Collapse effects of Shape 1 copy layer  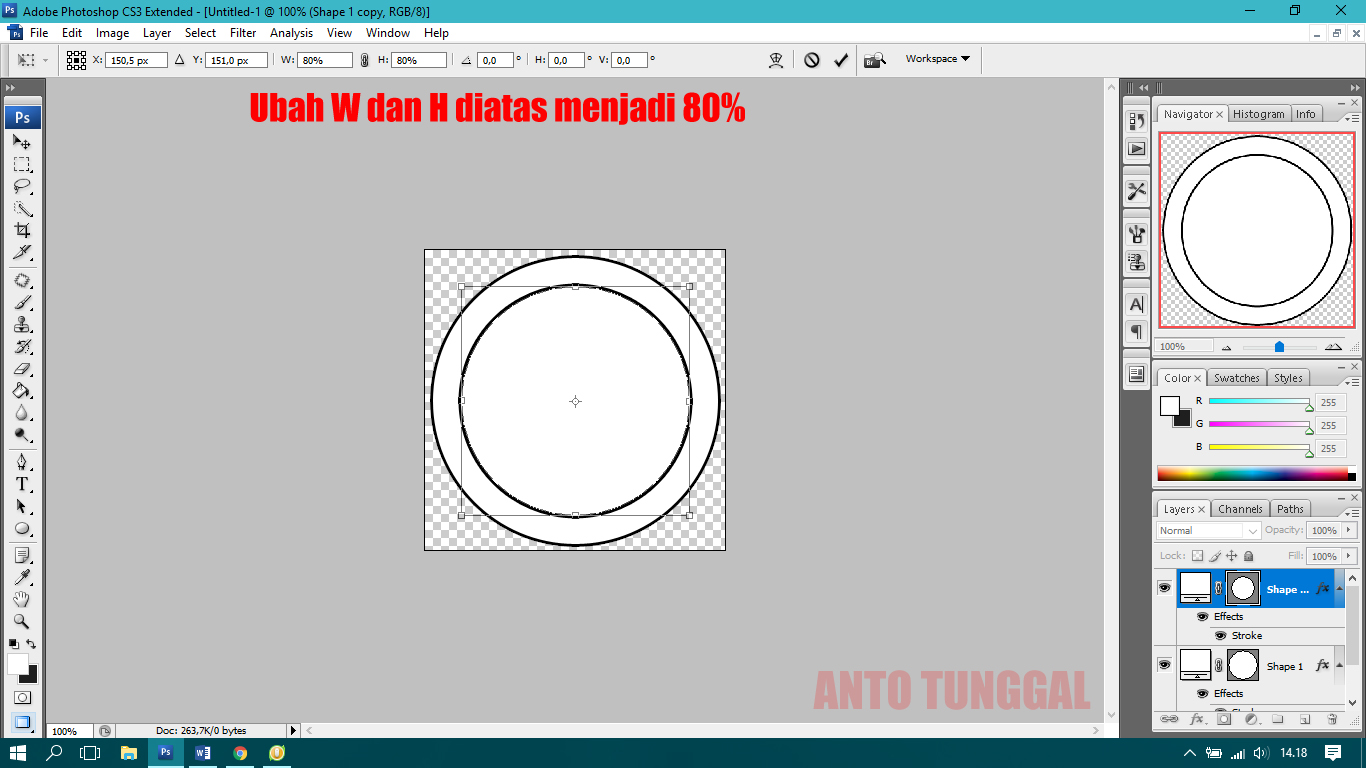click(x=1339, y=588)
